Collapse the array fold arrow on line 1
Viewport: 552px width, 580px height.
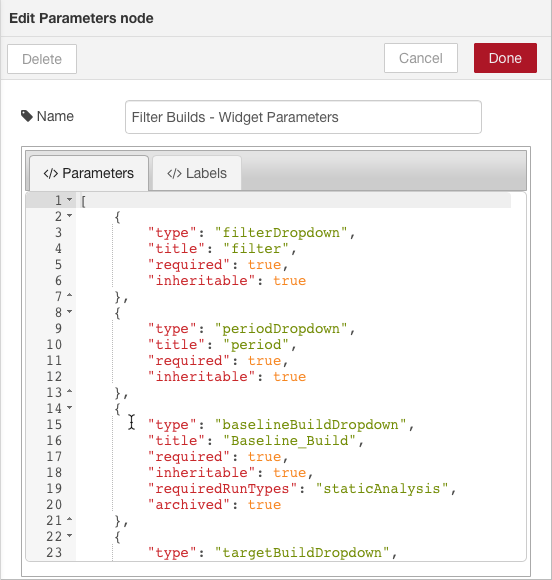(x=70, y=200)
